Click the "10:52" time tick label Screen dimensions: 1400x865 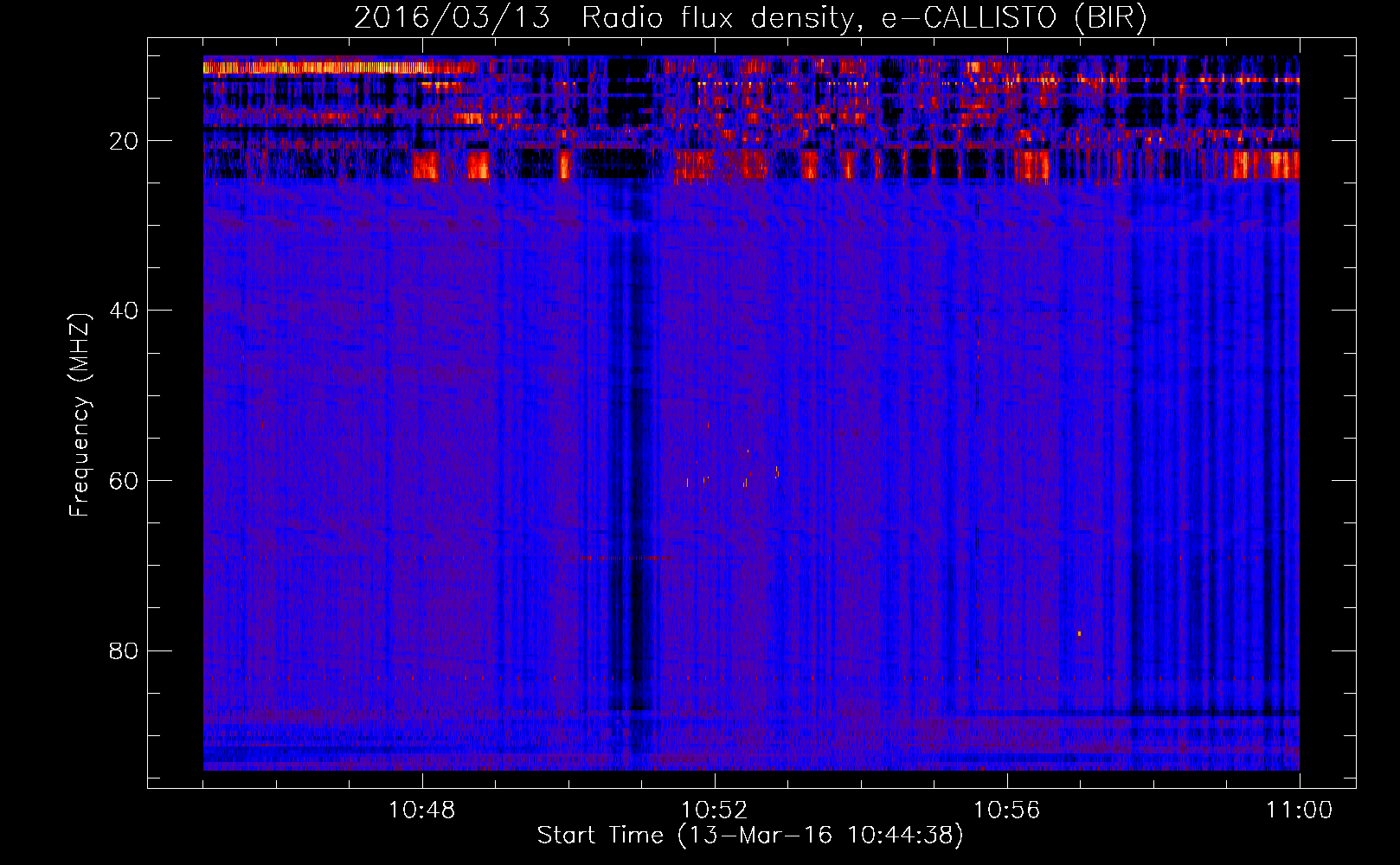click(x=714, y=811)
